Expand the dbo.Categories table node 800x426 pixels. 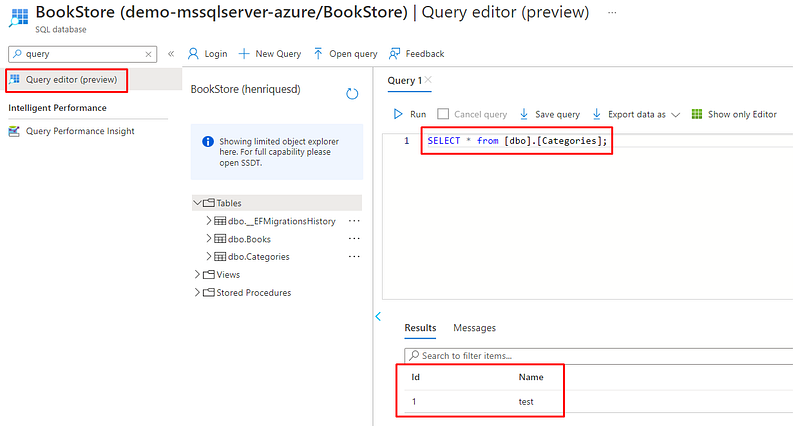(209, 256)
